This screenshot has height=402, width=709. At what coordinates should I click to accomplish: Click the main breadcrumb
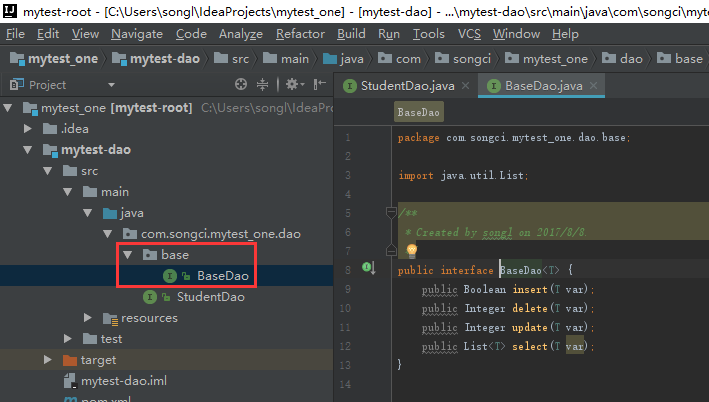click(x=286, y=59)
